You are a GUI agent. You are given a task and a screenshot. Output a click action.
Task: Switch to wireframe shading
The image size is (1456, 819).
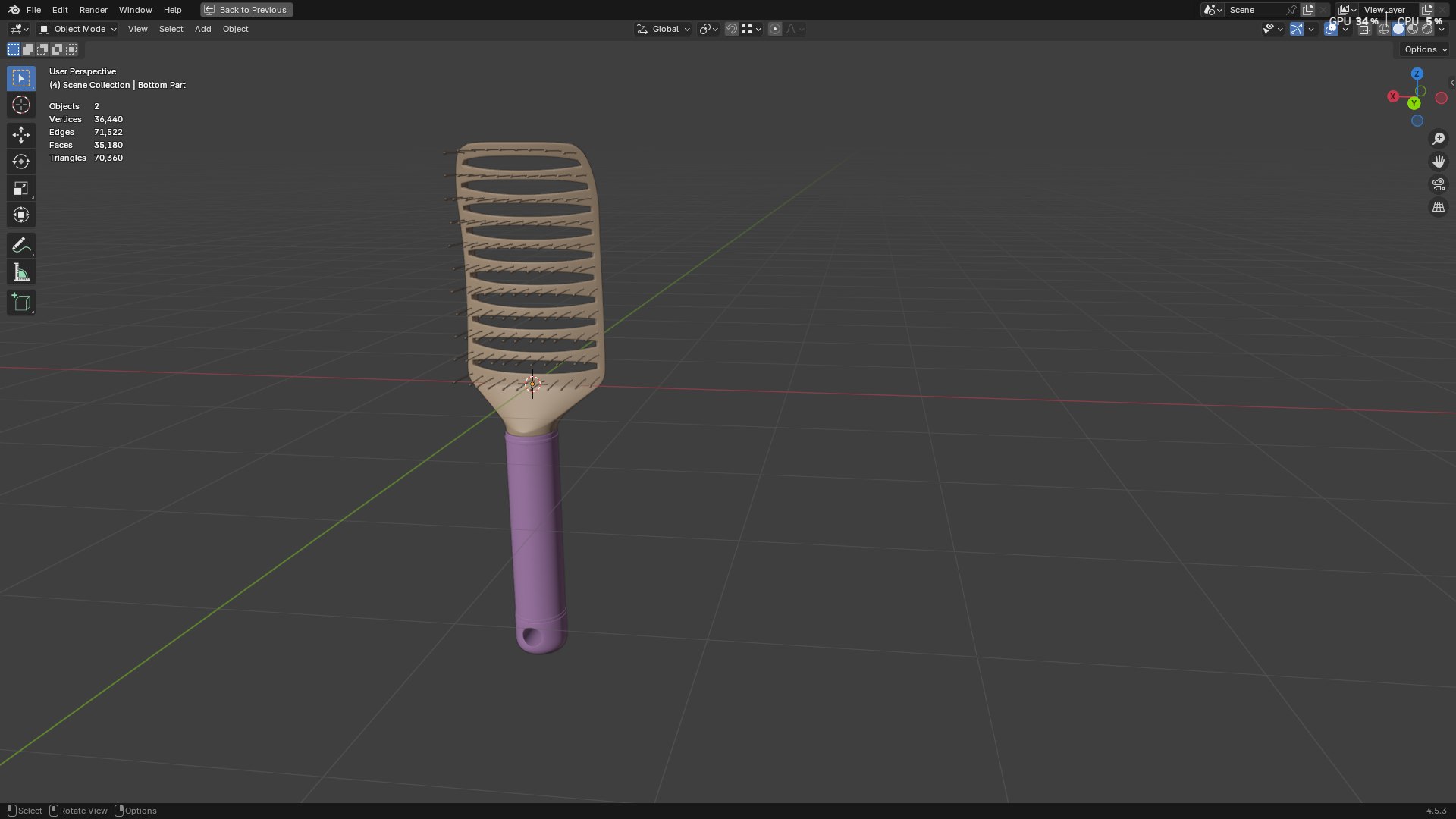click(x=1383, y=29)
